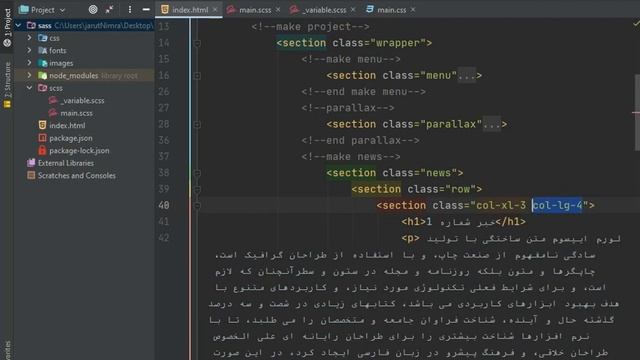
Task: Open Project panel options (three dots)
Action: click(x=130, y=9)
